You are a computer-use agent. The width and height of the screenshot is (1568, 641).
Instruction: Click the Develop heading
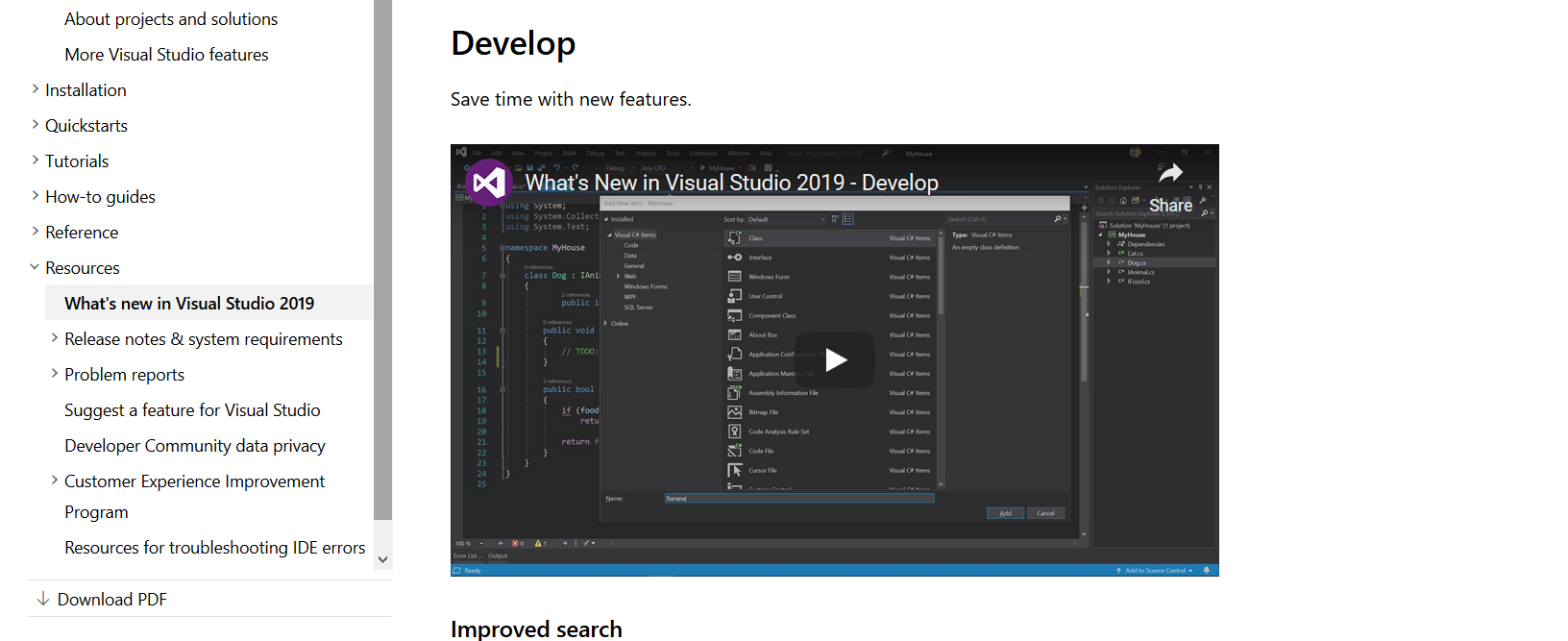tap(513, 43)
